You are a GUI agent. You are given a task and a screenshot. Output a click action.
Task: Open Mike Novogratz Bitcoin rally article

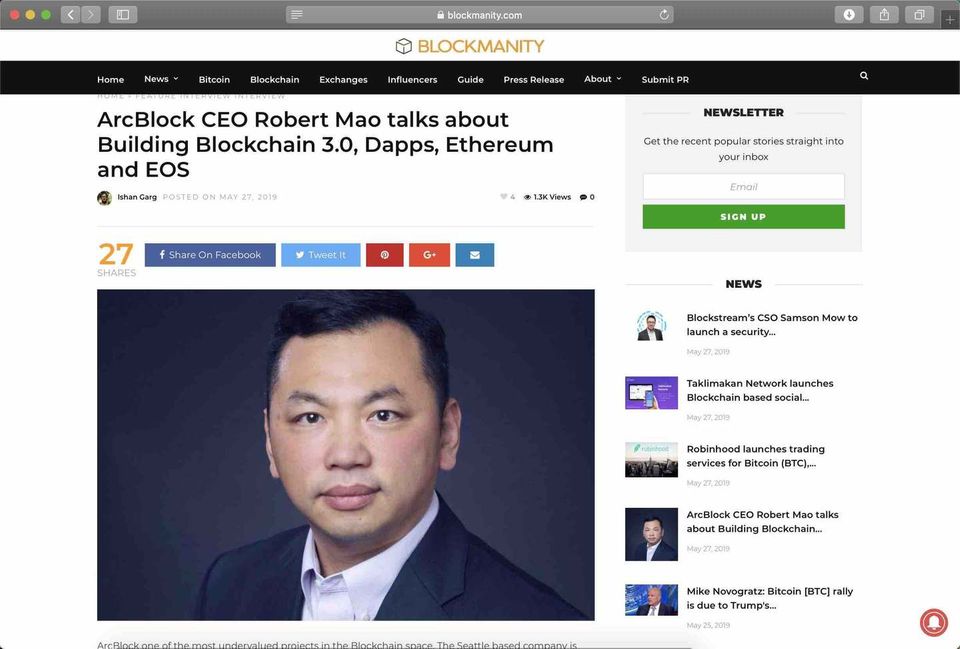coord(769,598)
